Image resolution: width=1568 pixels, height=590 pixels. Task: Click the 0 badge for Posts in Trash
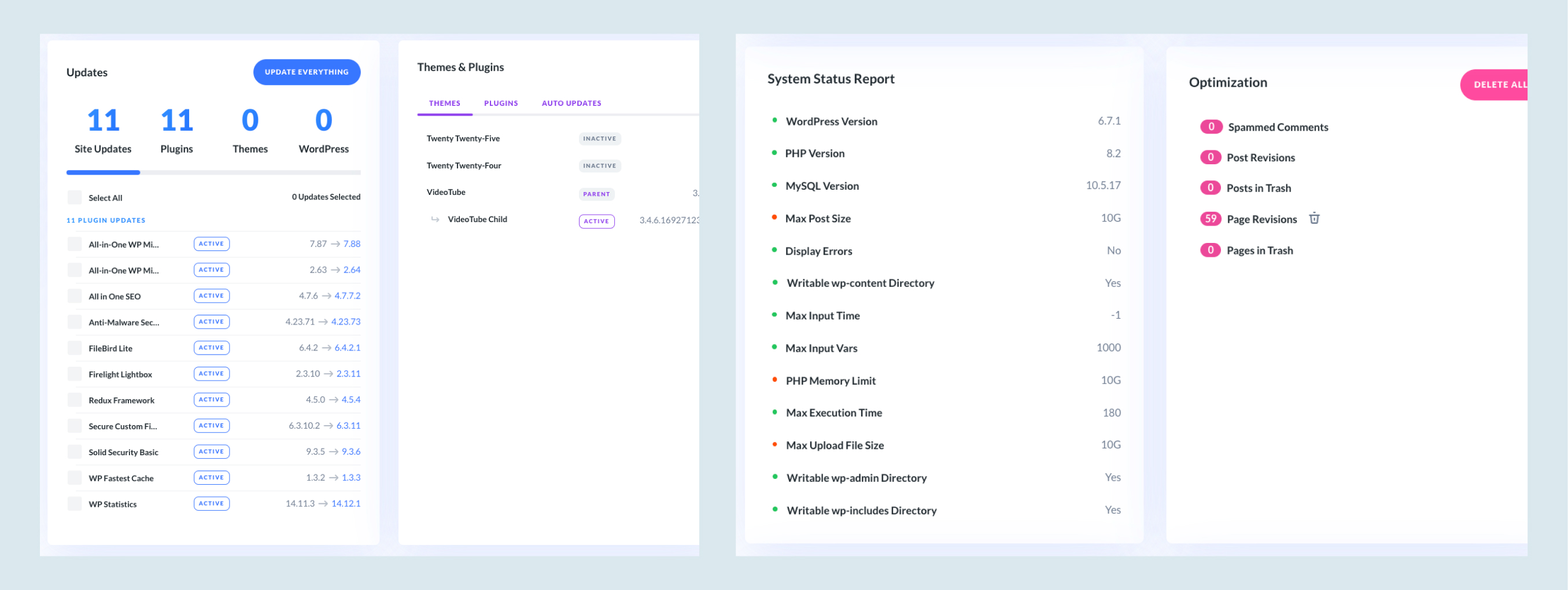pos(1210,187)
